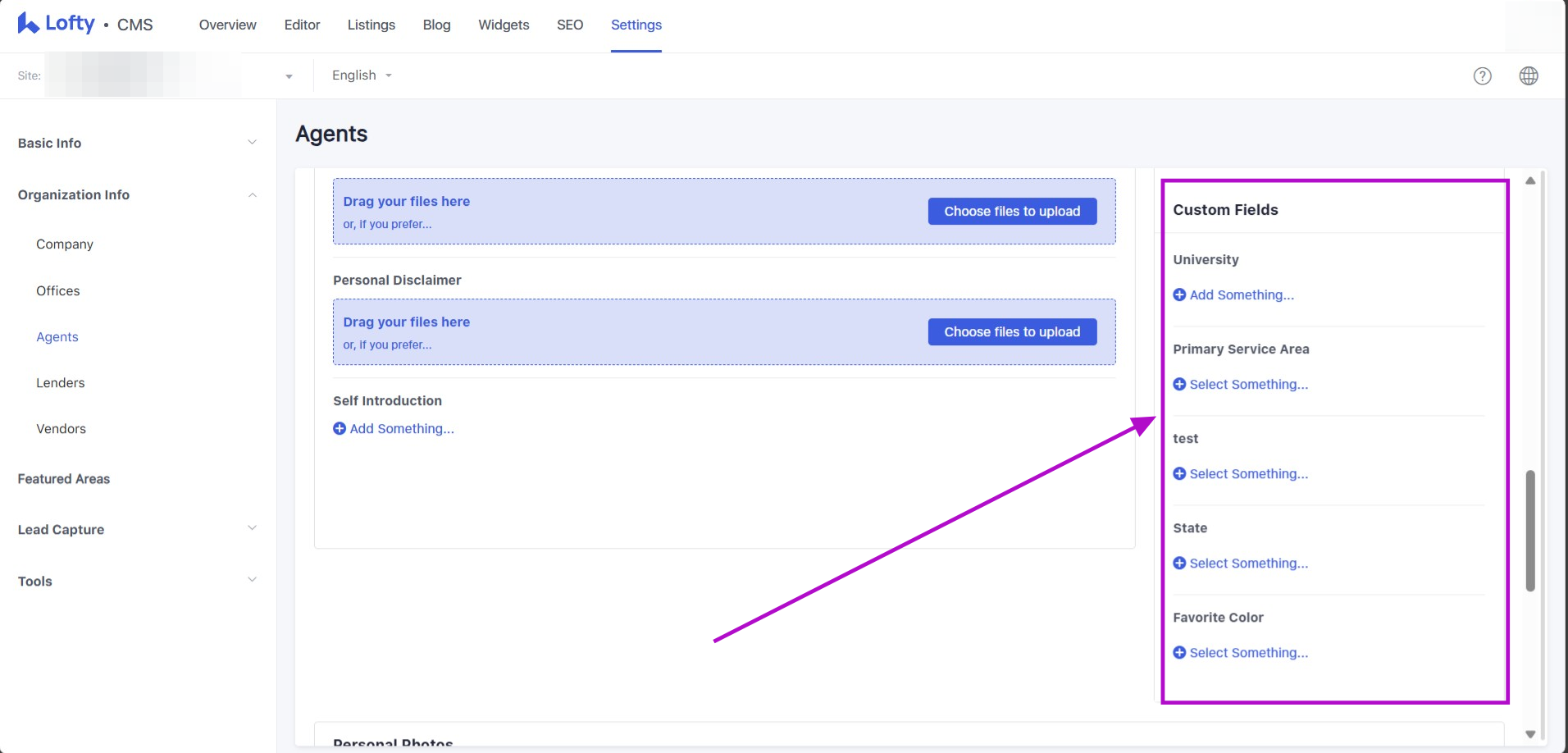Click plus icon under Favorite Color
Viewport: 1568px width, 753px height.
coord(1179,653)
